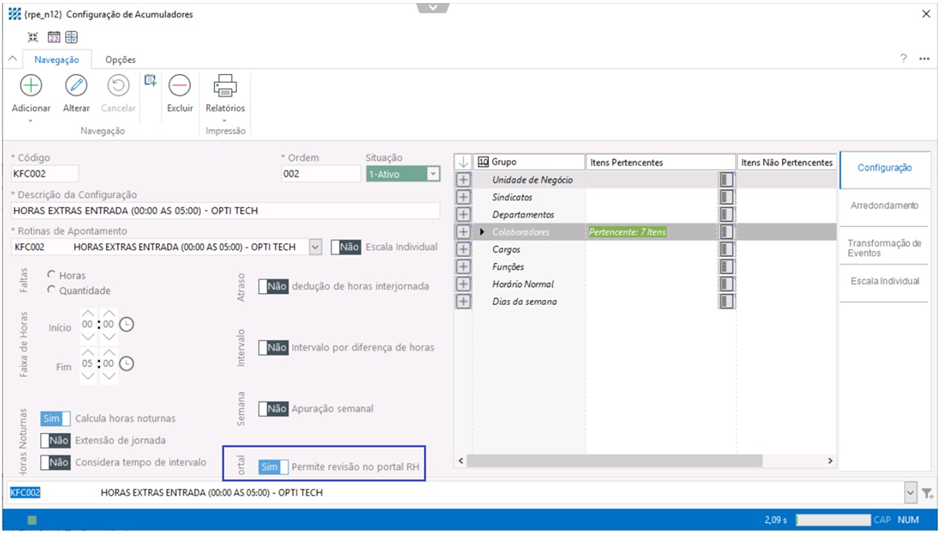Select the Quantidade radio button
The image size is (939, 533).
pos(52,290)
